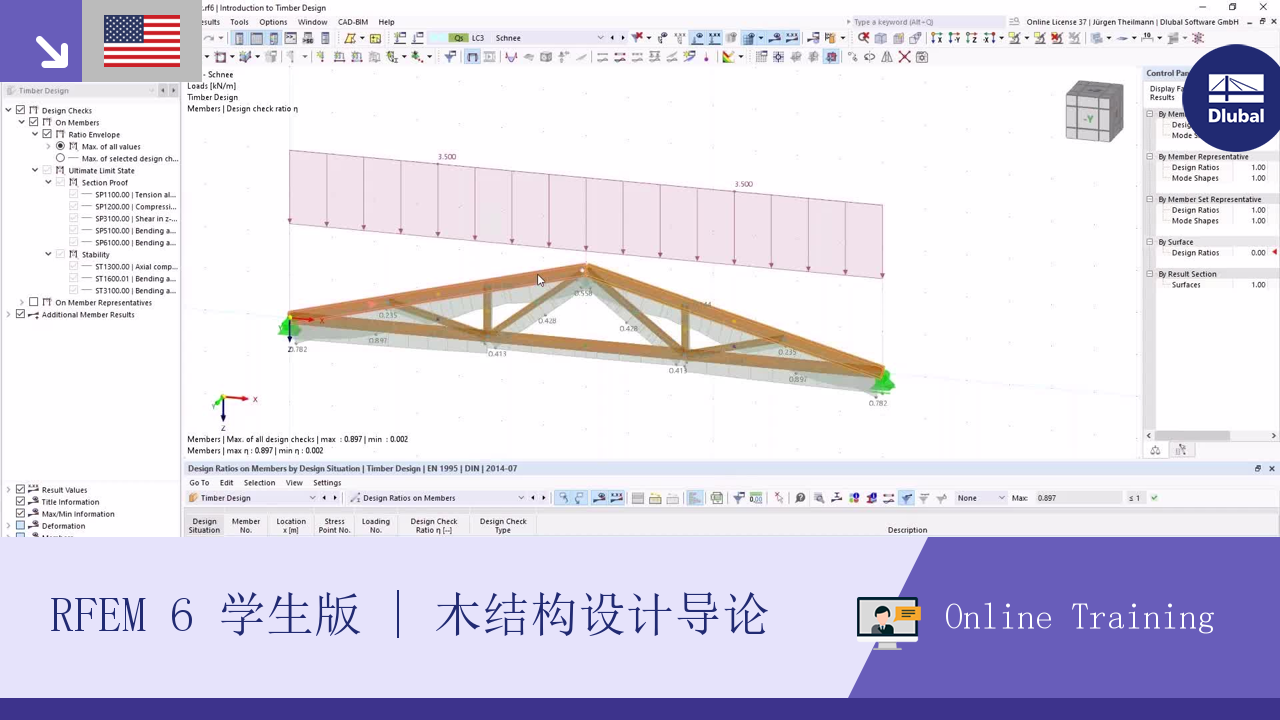The image size is (1280, 720).
Task: Click the float panel icon of results table
Action: click(x=1258, y=468)
